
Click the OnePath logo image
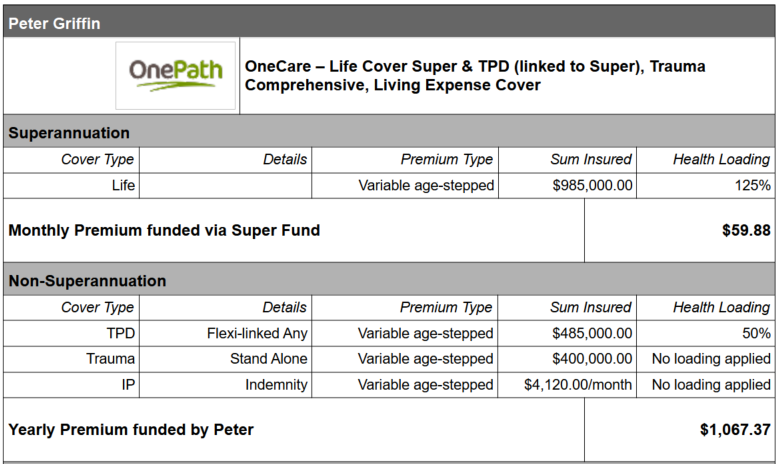[176, 75]
